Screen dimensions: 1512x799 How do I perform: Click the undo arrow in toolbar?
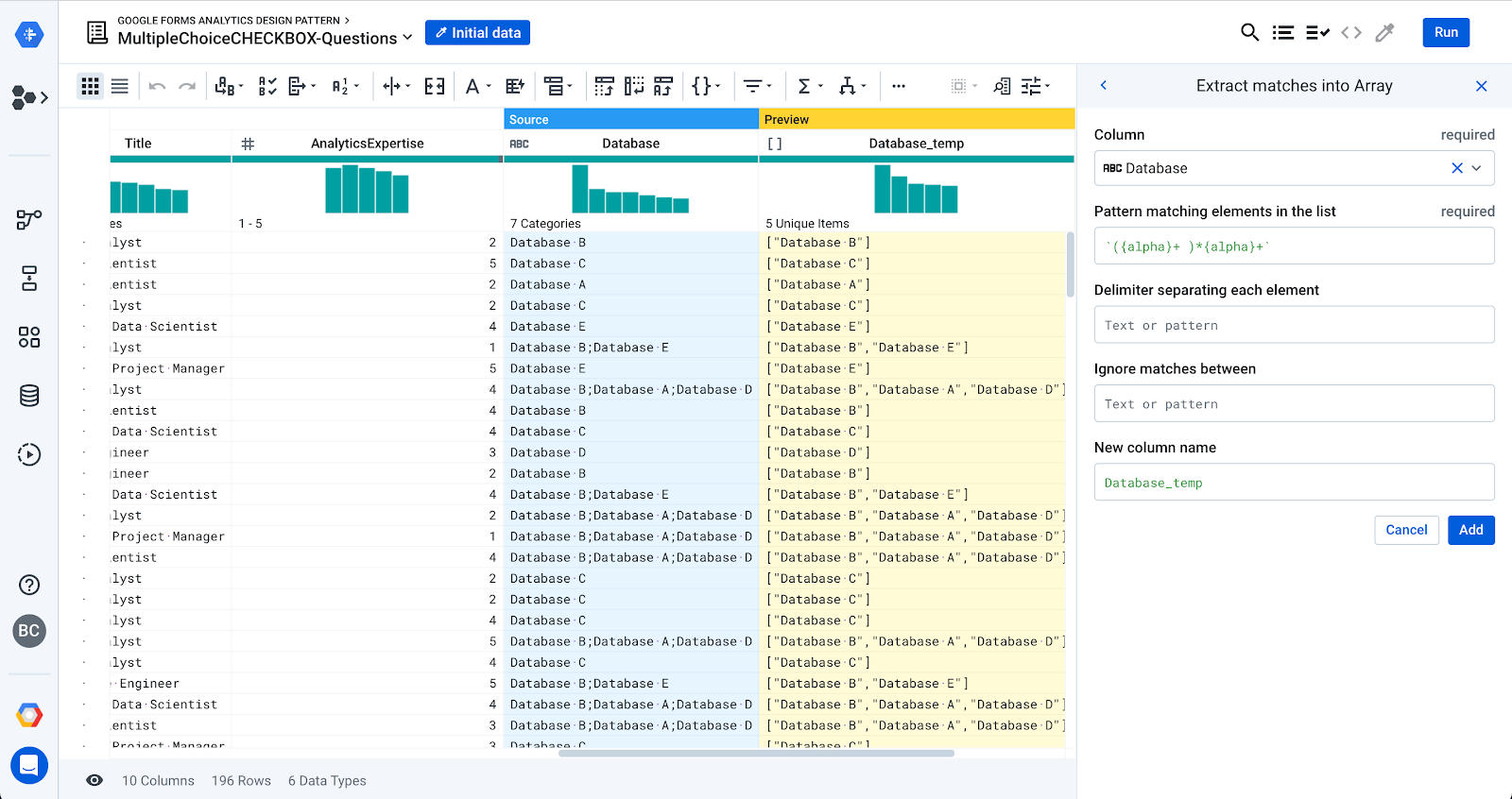[x=157, y=87]
